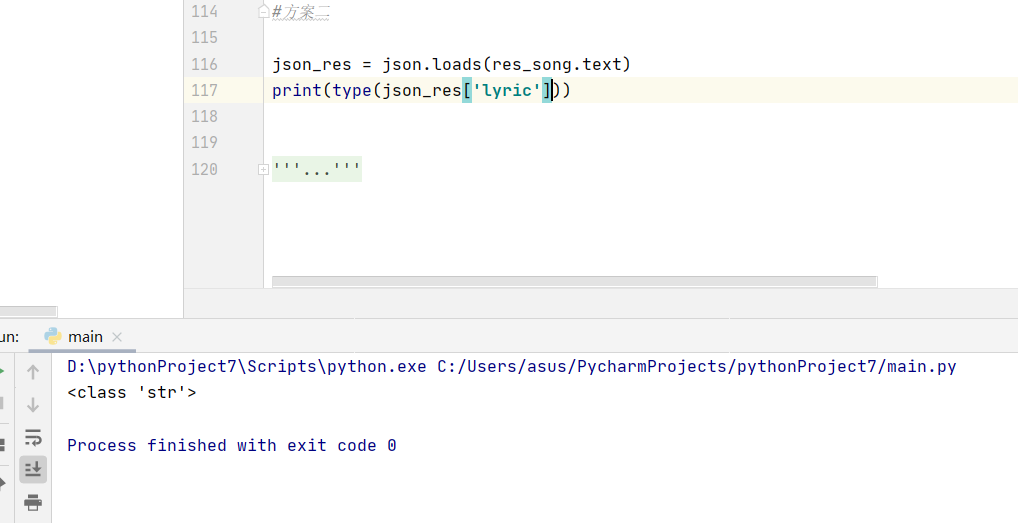Toggle scroll to end in the run console

[33, 468]
